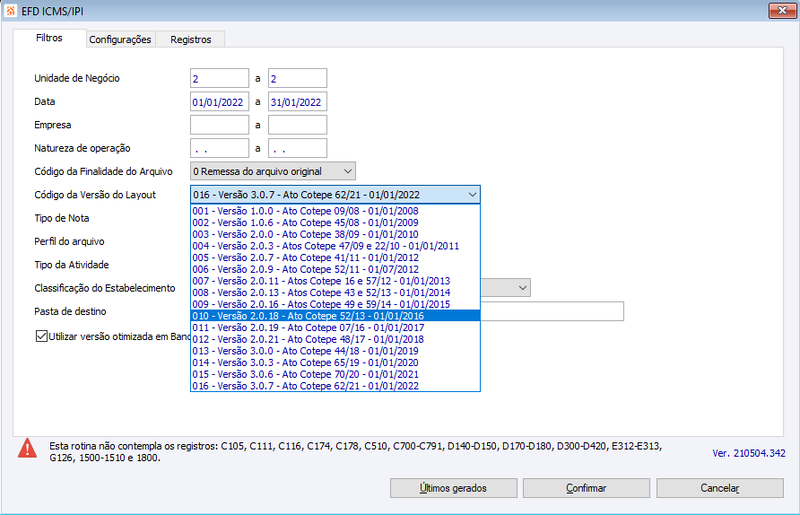Select the Filtros tab
The image size is (800, 515).
(x=49, y=38)
